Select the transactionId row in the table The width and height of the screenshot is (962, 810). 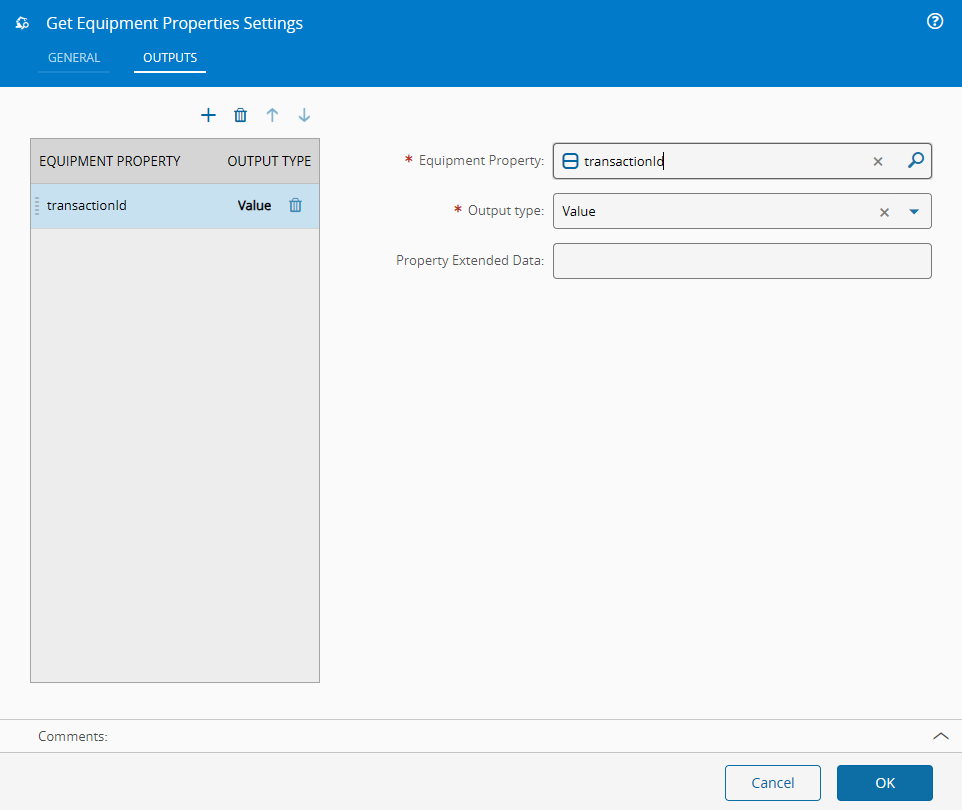click(x=175, y=206)
